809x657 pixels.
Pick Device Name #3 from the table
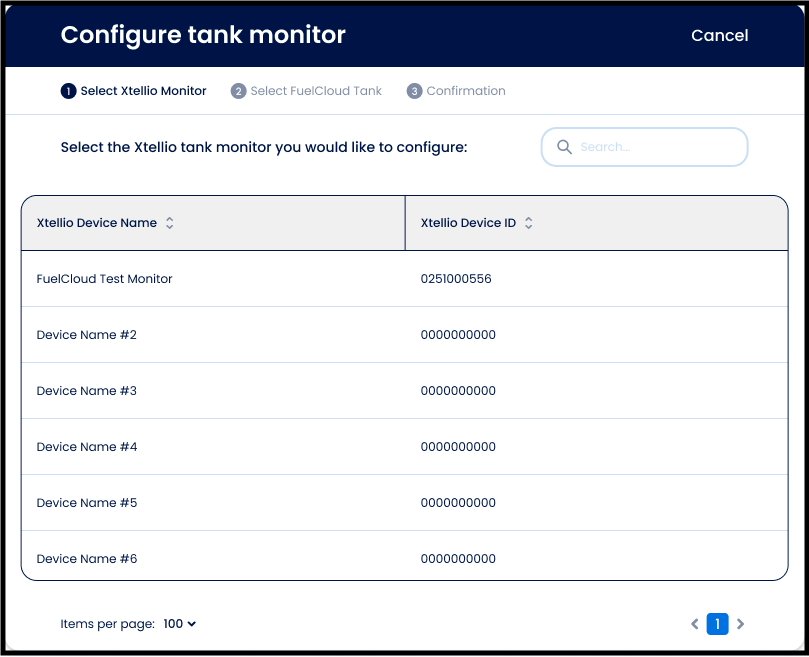pyautogui.click(x=87, y=391)
